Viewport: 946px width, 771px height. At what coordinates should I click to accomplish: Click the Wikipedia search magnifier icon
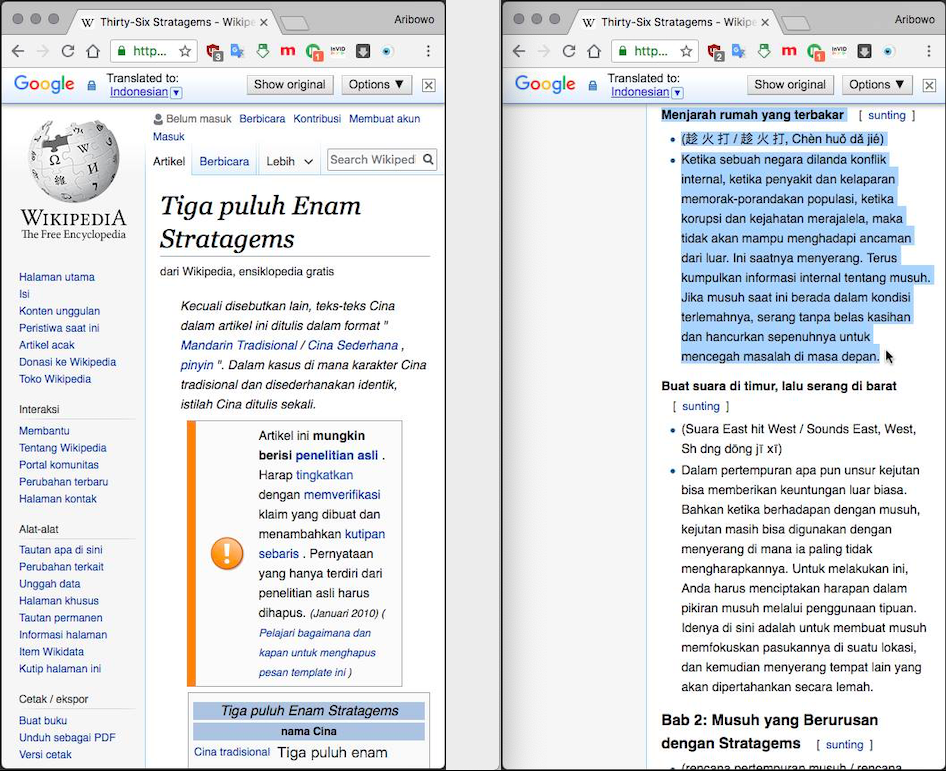coord(428,159)
